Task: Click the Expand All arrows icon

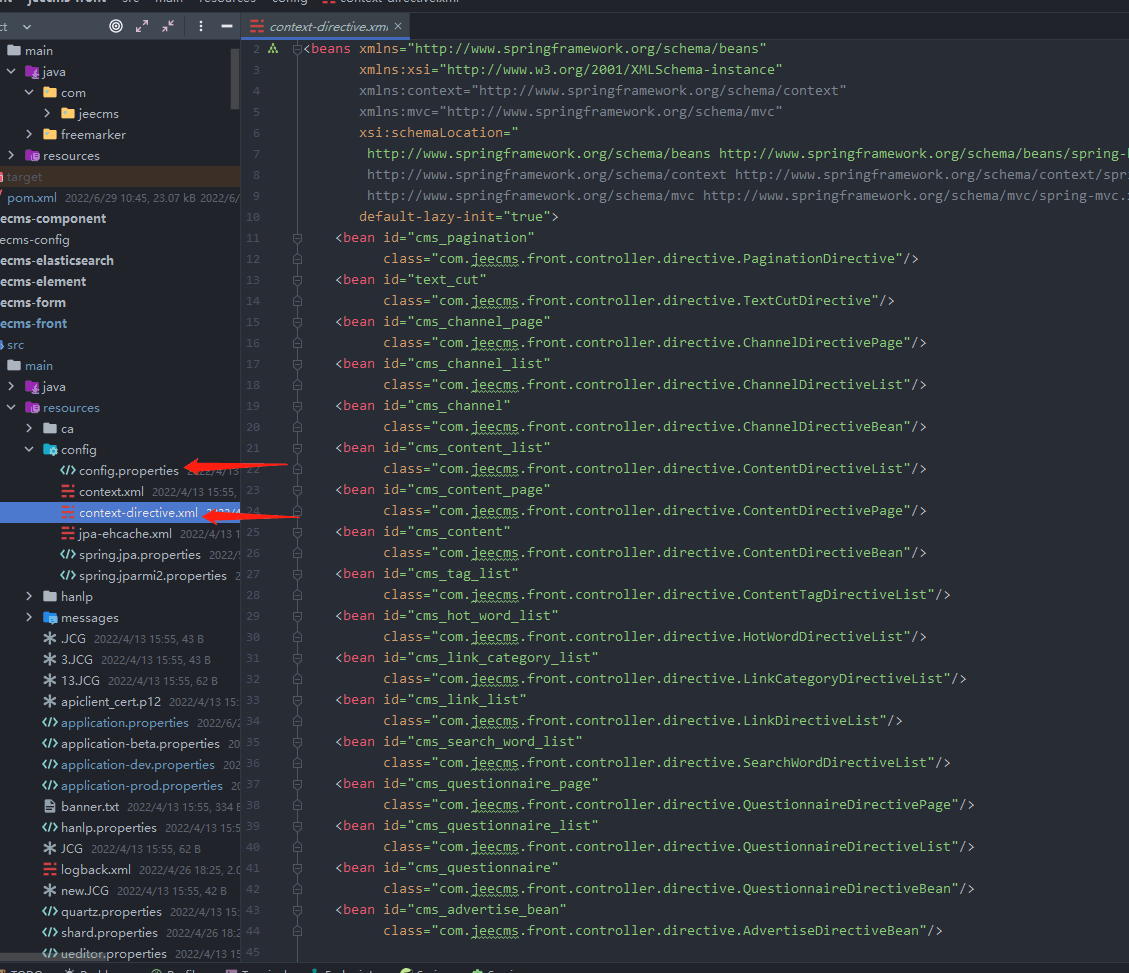Action: pyautogui.click(x=142, y=26)
